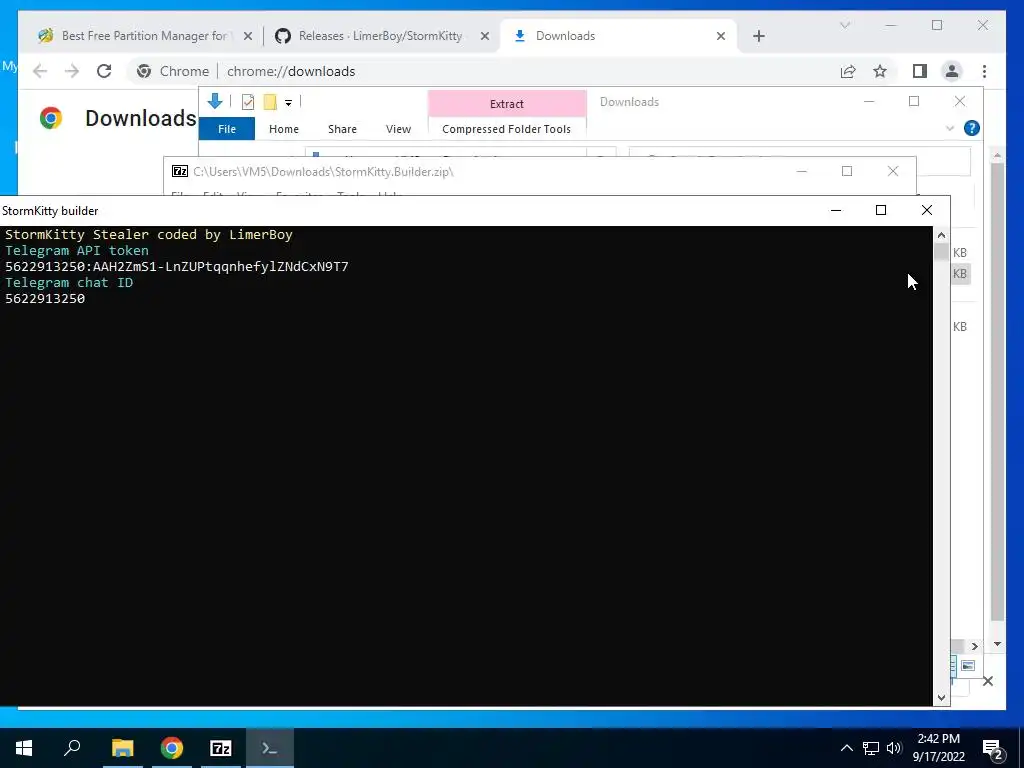Share this page icon in Chrome
This screenshot has width=1024, height=768.
click(848, 71)
